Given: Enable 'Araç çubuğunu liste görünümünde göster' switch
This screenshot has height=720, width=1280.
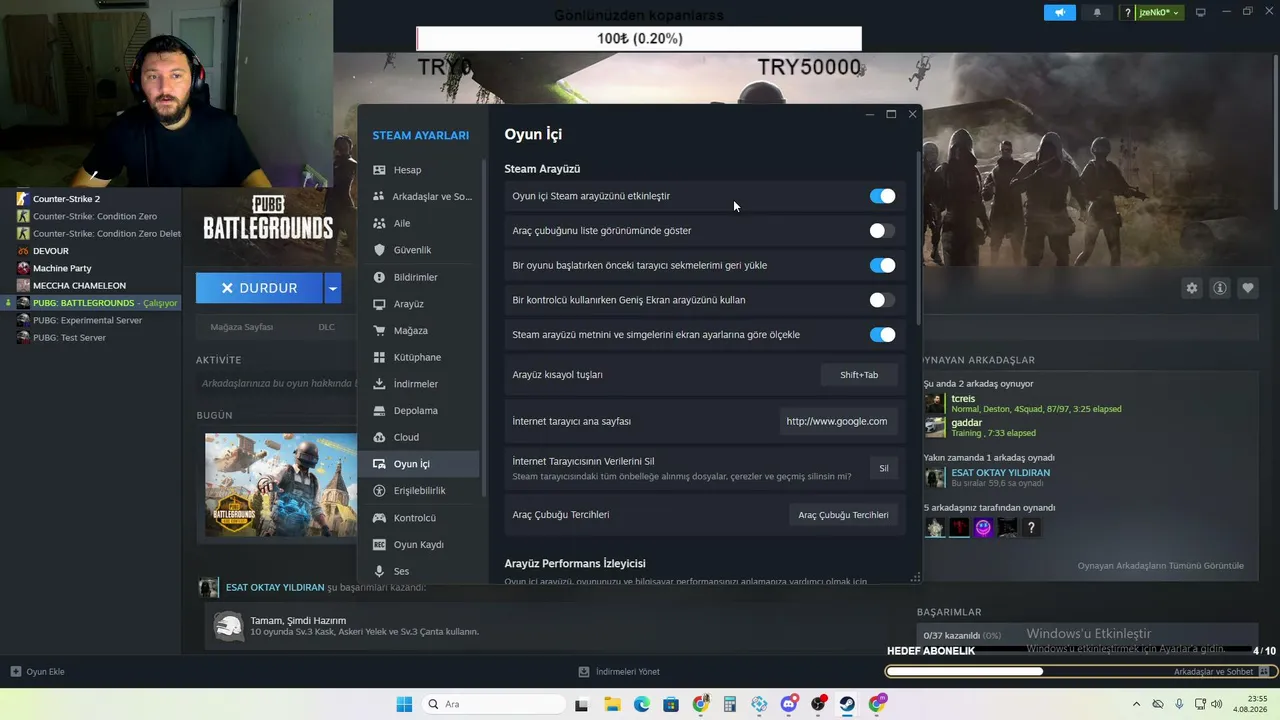Looking at the screenshot, I should (x=882, y=231).
